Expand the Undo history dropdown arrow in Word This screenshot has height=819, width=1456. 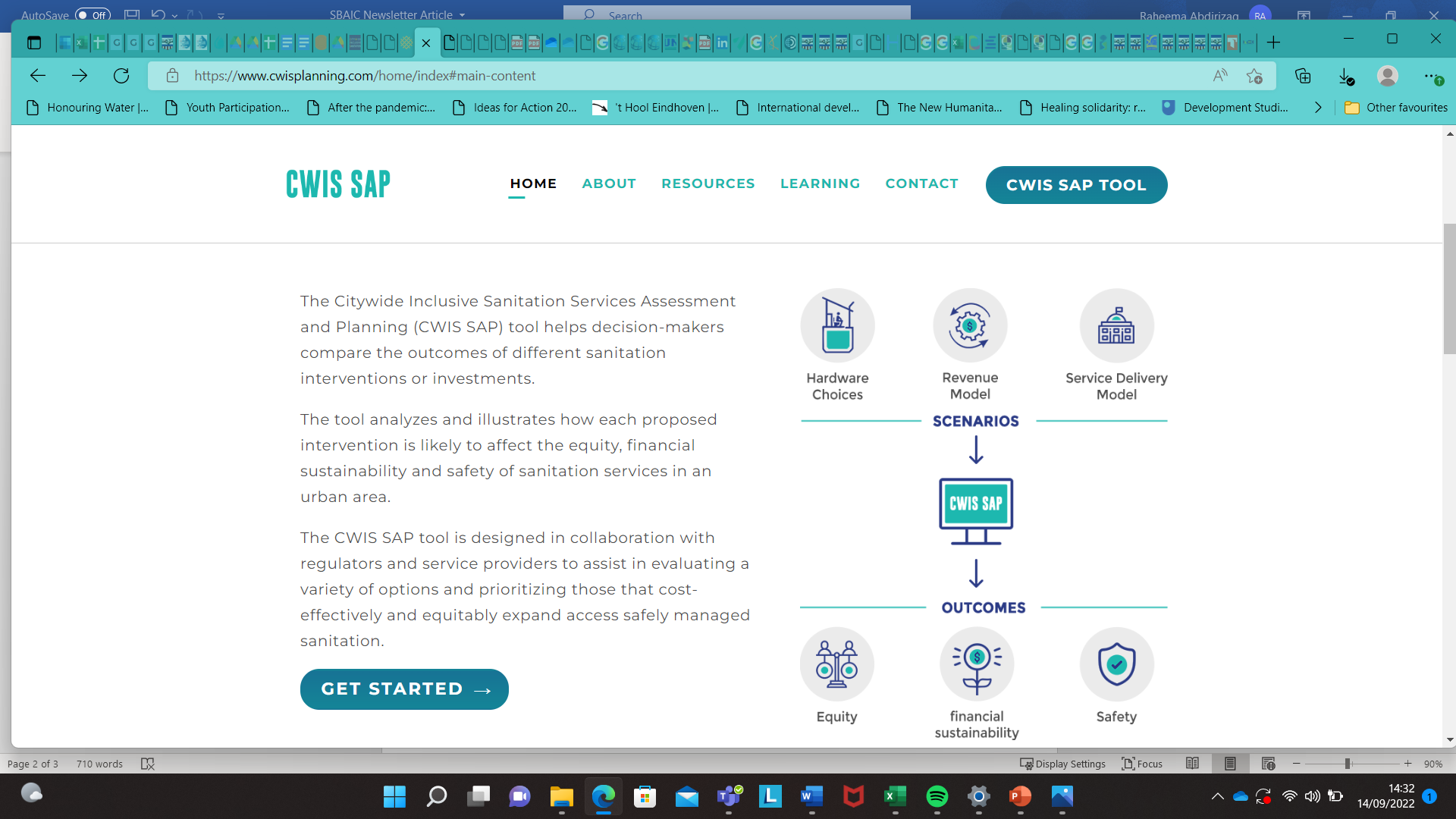(x=174, y=15)
